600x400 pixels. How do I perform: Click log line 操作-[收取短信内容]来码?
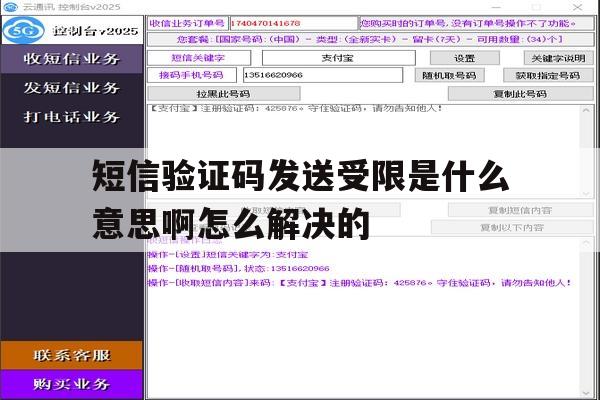pos(359,283)
